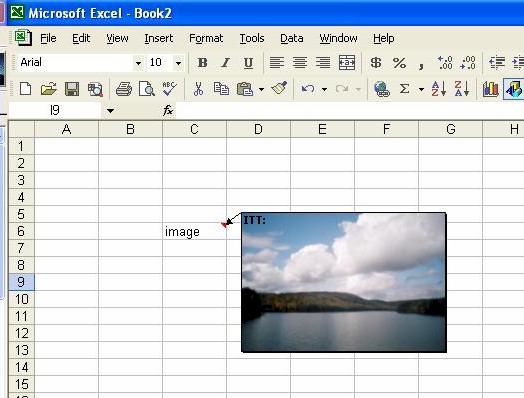The height and width of the screenshot is (398, 524).
Task: Open Print Preview from the toolbar
Action: click(146, 89)
